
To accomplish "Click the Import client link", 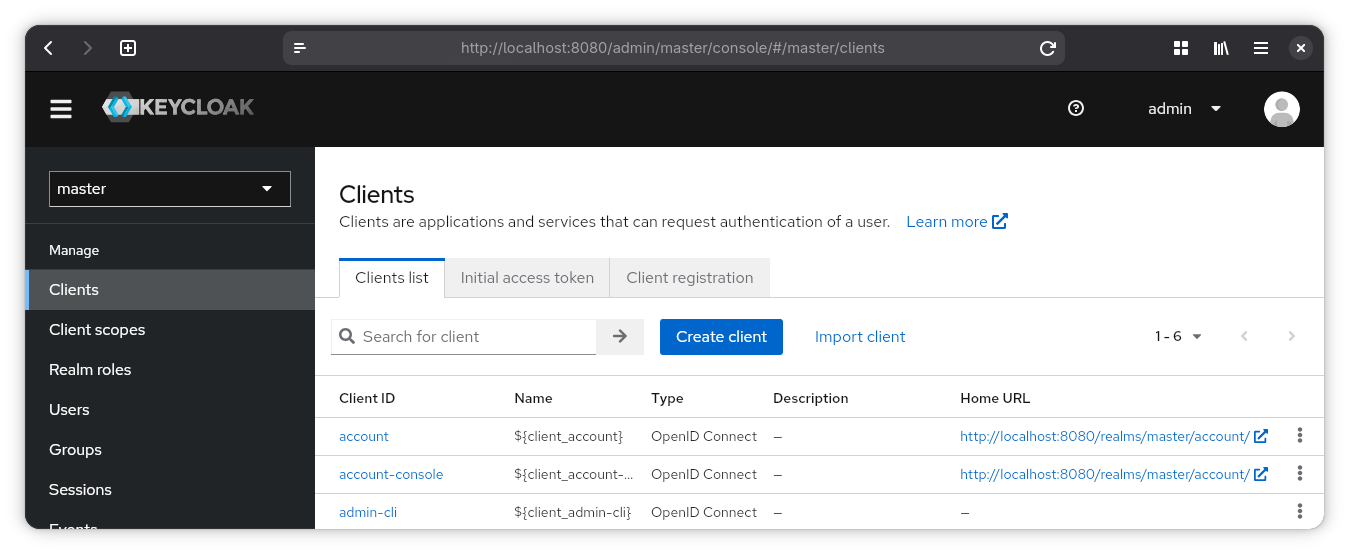I will tap(860, 337).
